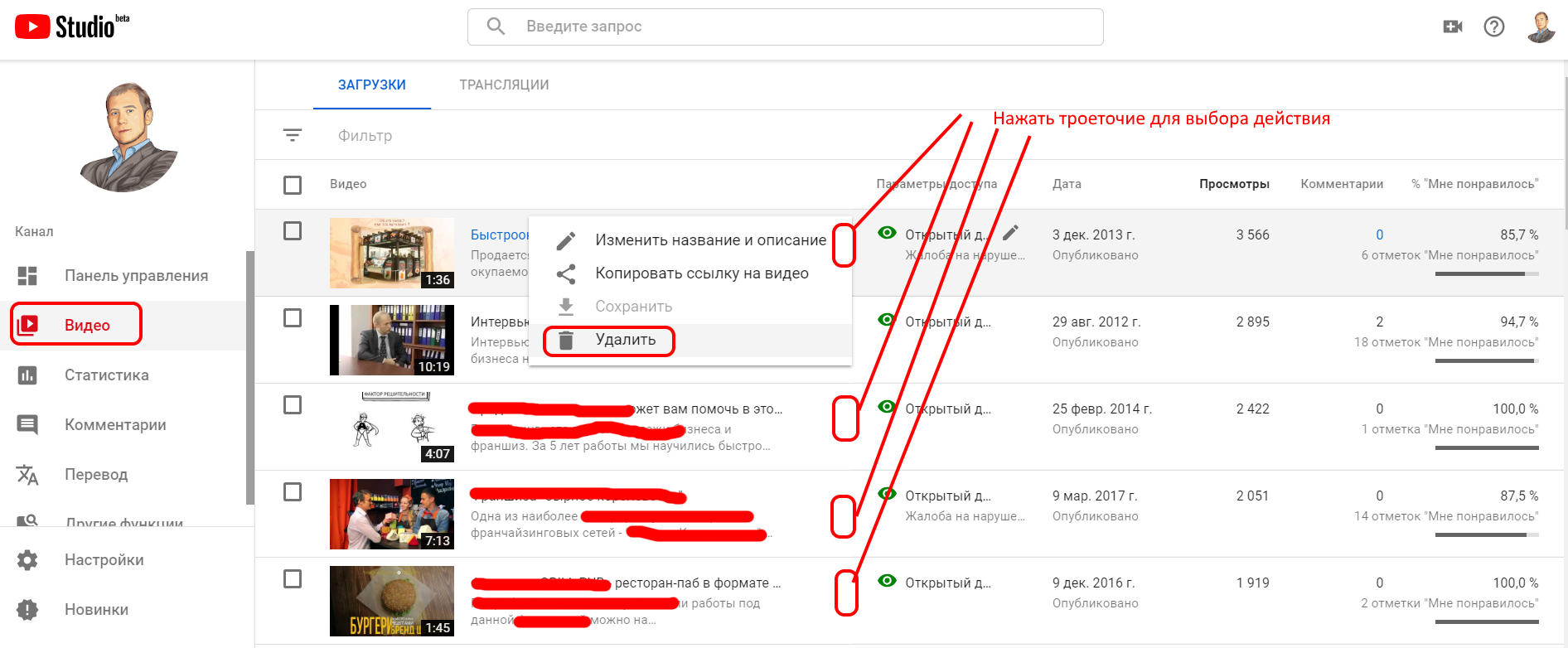Screen dimensions: 1568x648
Task: Click the Настройки gear icon
Action: point(27,560)
